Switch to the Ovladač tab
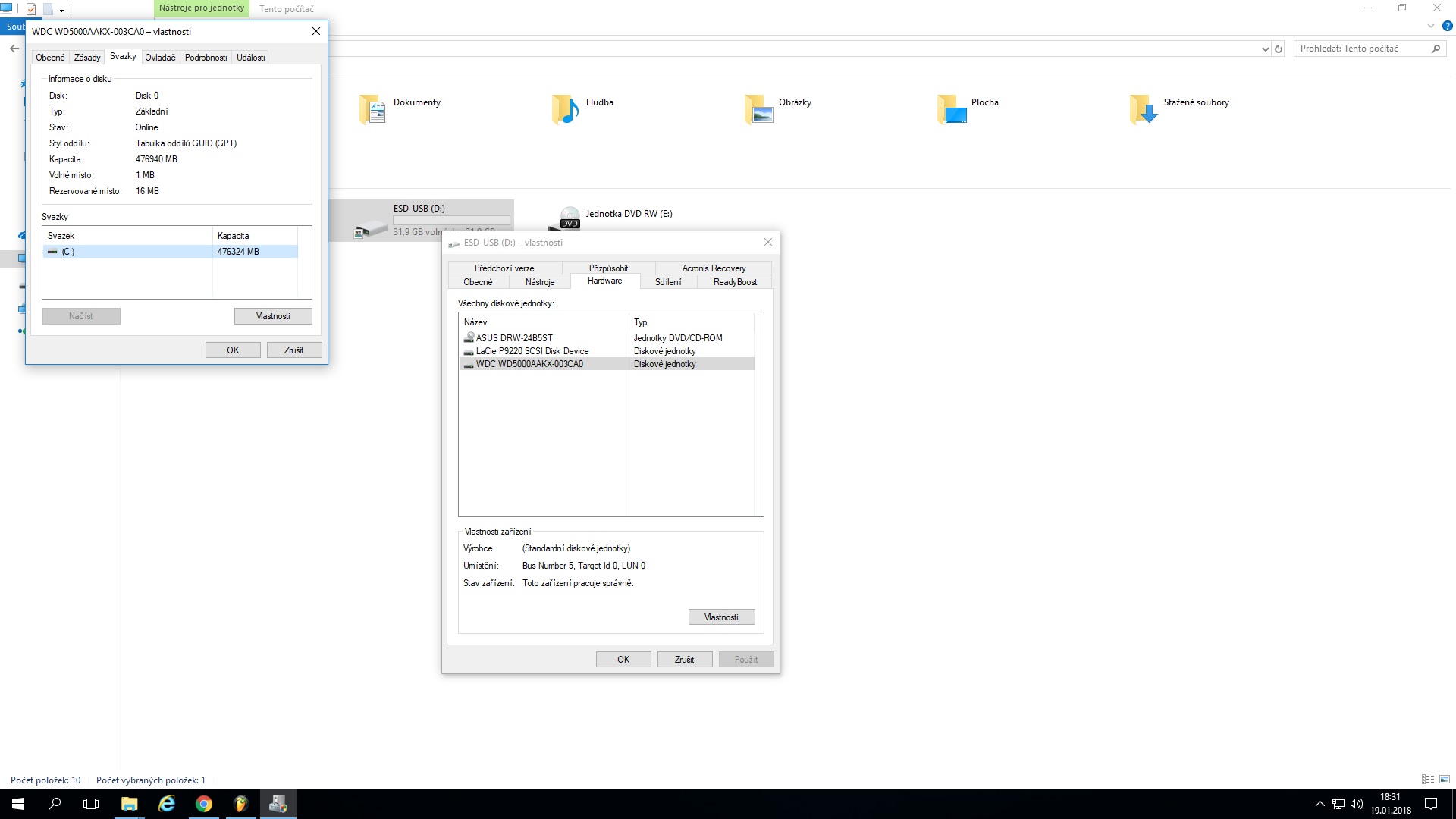Screen dimensions: 1456x819 [160, 58]
